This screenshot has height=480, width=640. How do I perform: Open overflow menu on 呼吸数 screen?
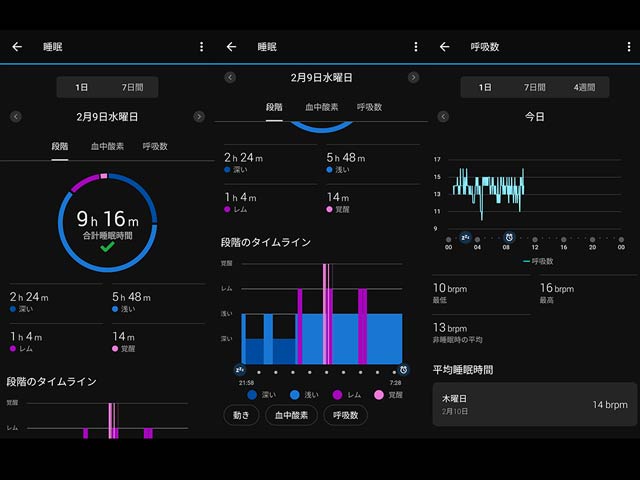[x=629, y=47]
